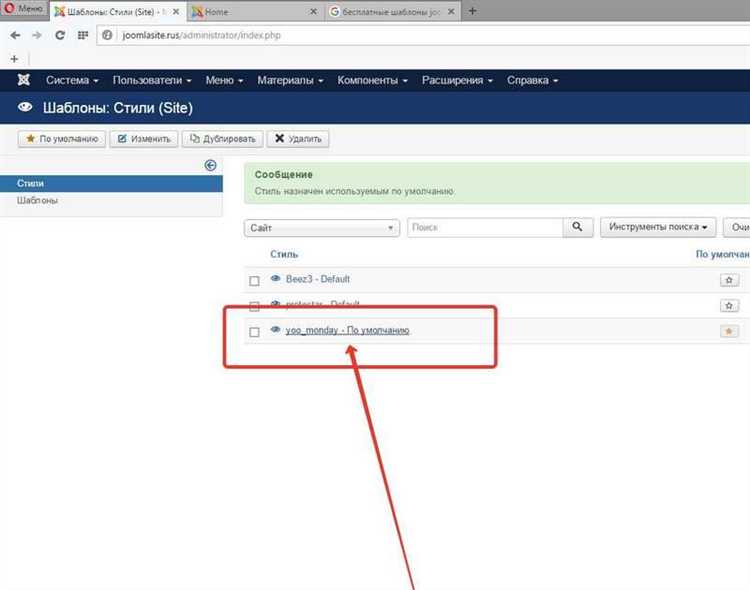The image size is (750, 590).
Task: Open the Расширения menu
Action: 457,80
